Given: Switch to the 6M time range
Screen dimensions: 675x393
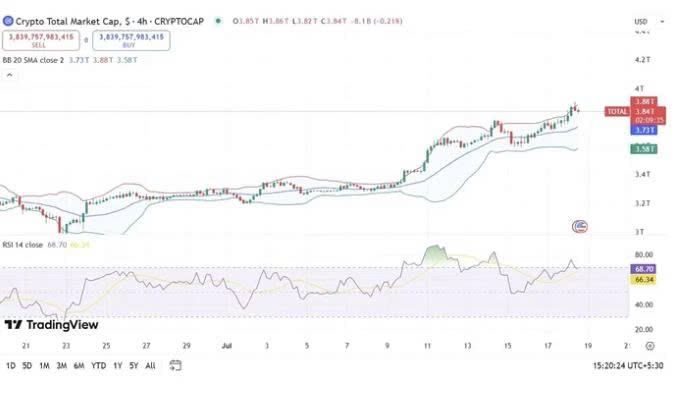Looking at the screenshot, I should click(x=79, y=366).
